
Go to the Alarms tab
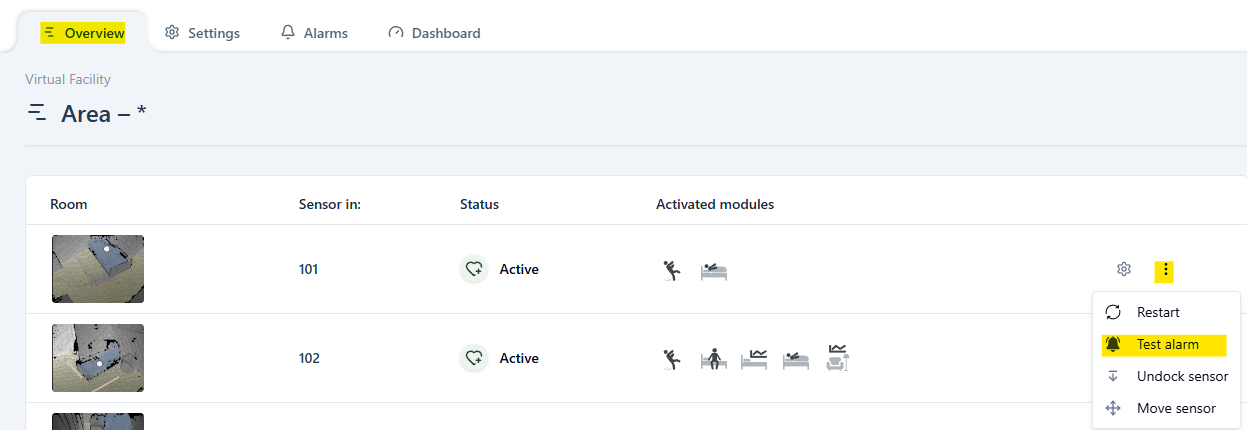coord(314,33)
